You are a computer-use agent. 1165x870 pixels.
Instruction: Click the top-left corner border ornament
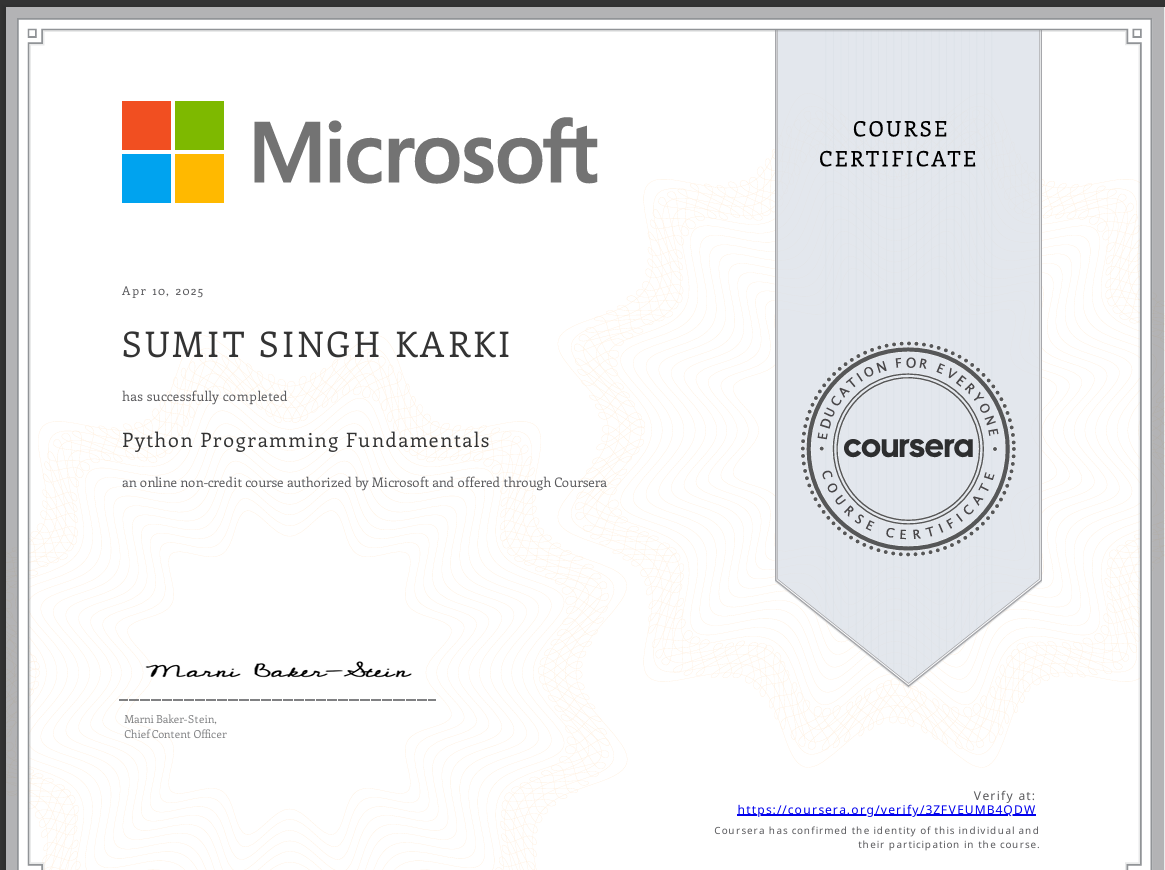coord(33,35)
